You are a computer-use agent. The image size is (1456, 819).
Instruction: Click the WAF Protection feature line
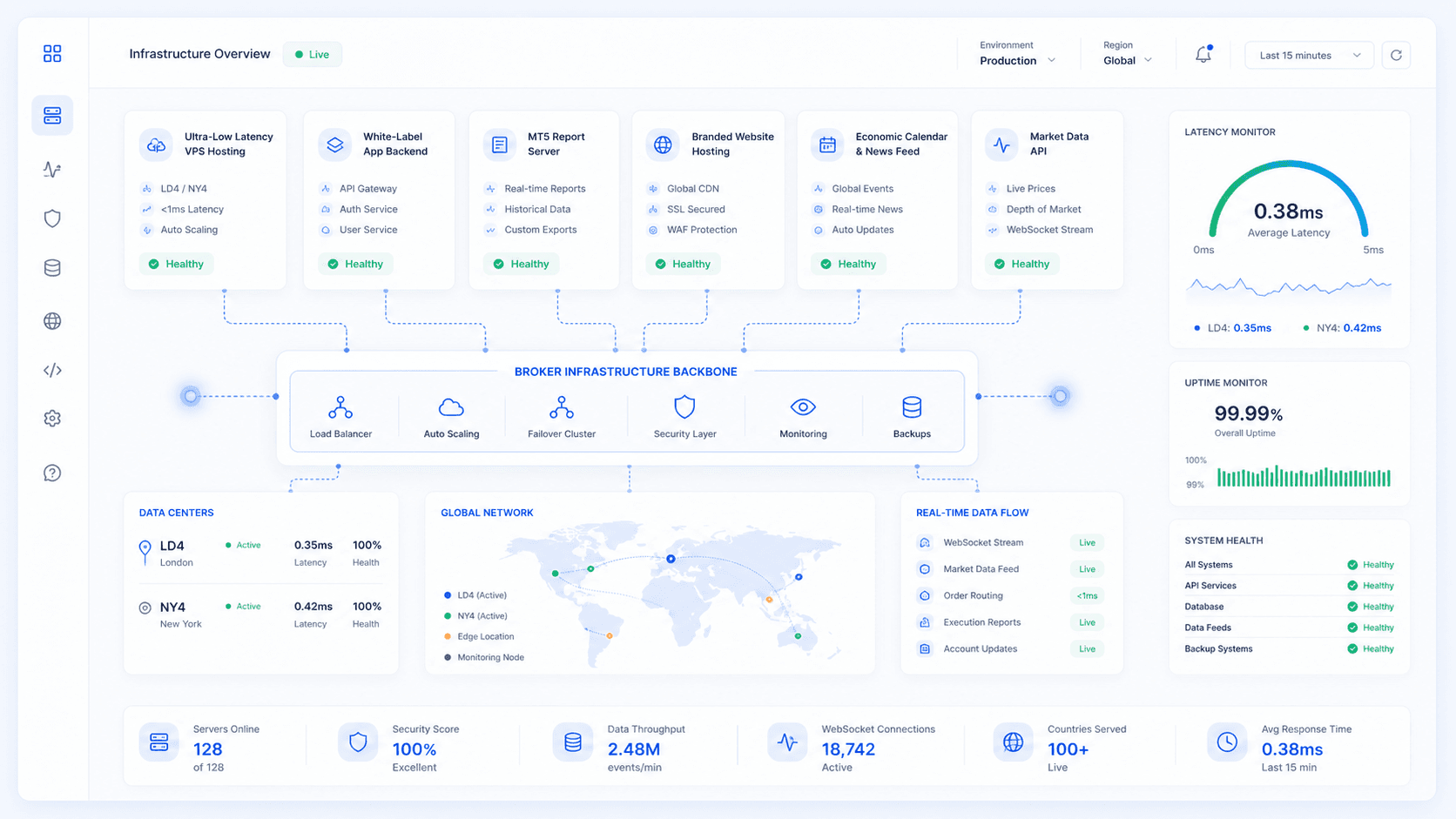[693, 231]
